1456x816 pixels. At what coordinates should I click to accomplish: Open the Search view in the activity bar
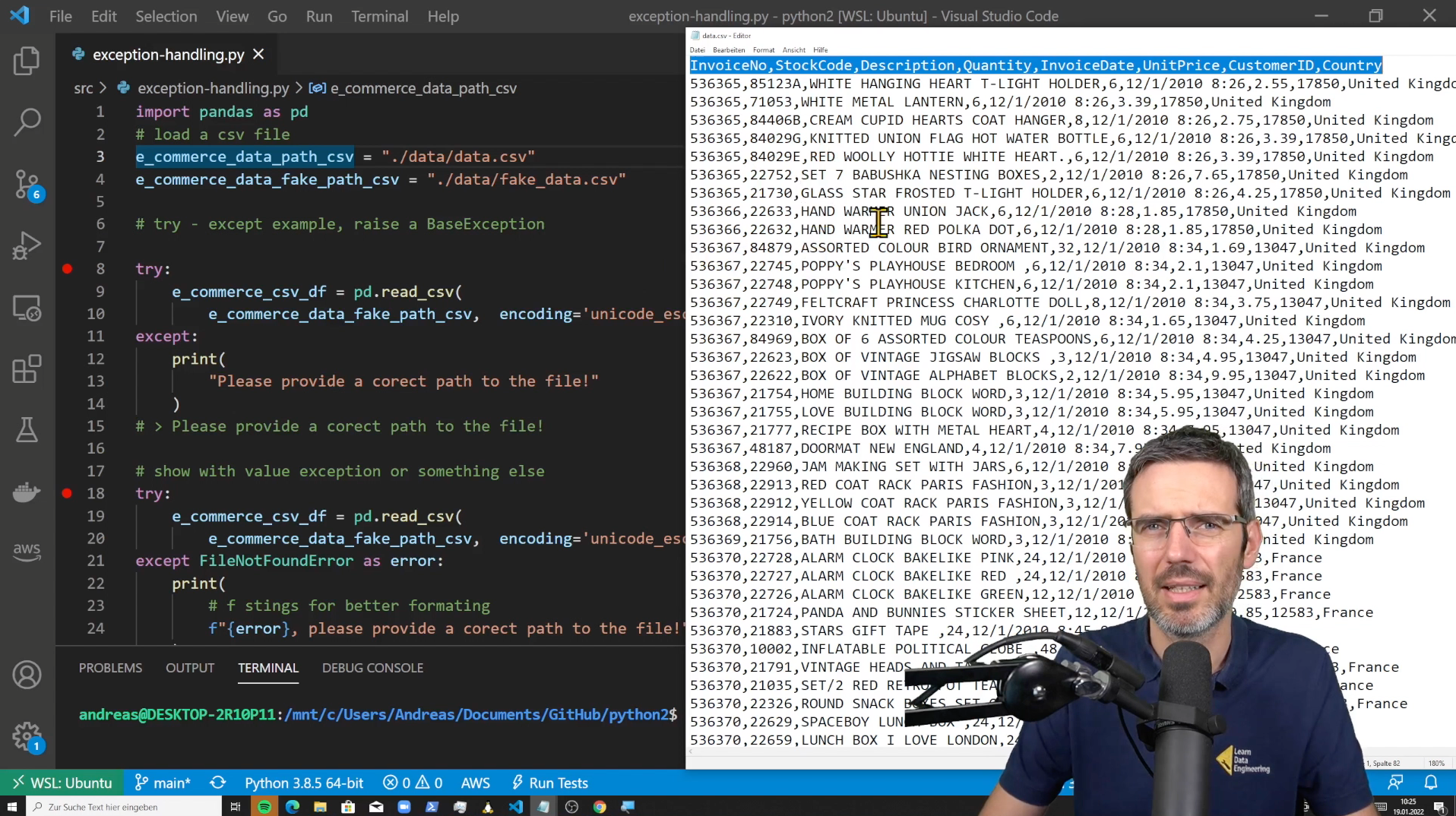(x=27, y=122)
